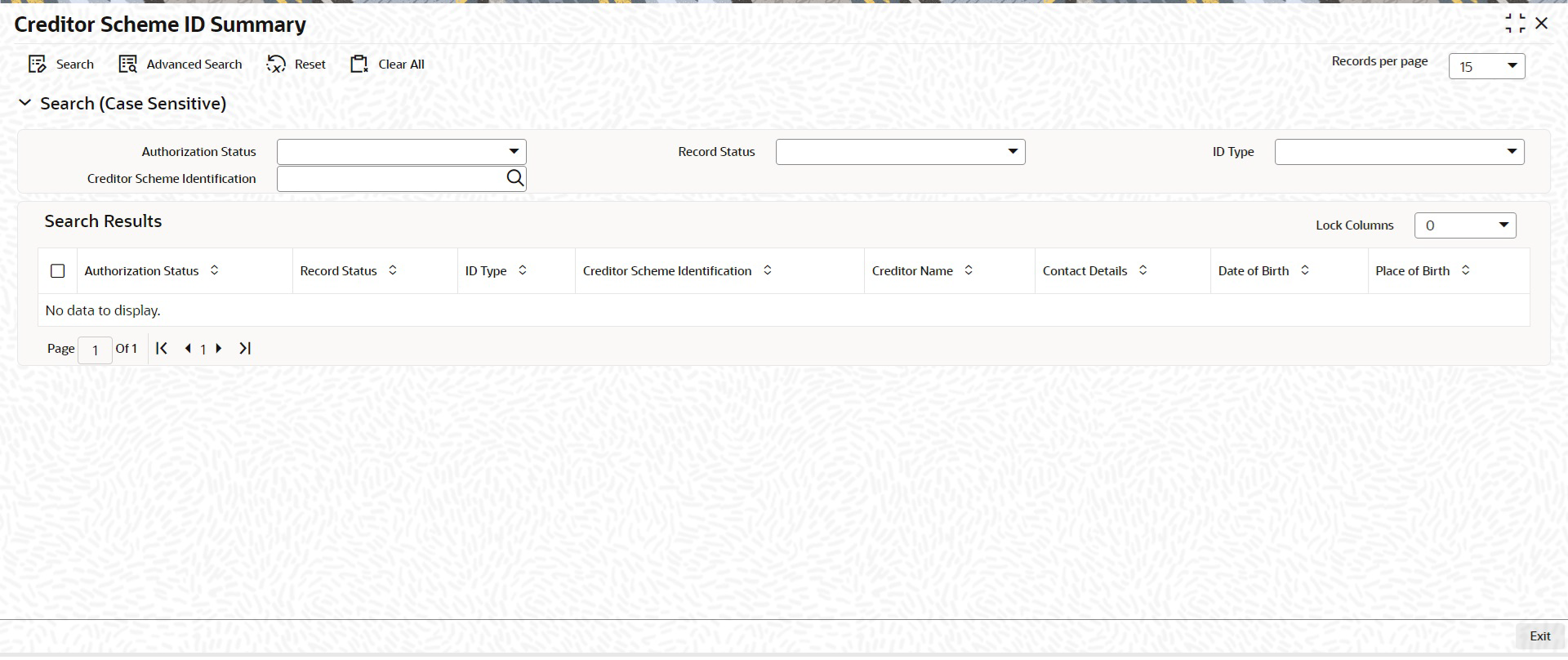1568x660 pixels.
Task: Go to the next results page
Action: 218,349
